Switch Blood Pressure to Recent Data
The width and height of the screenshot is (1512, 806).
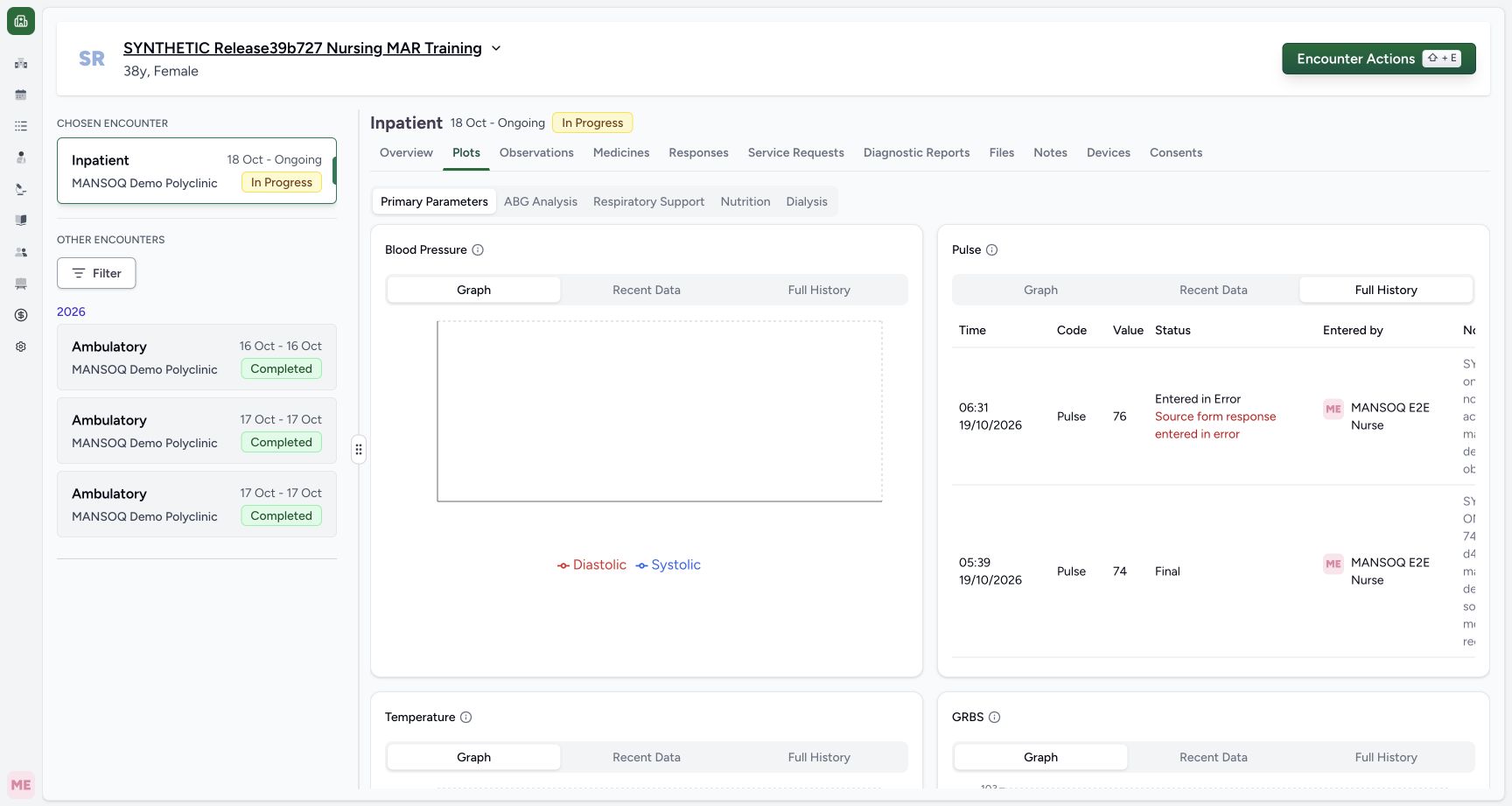(x=647, y=290)
